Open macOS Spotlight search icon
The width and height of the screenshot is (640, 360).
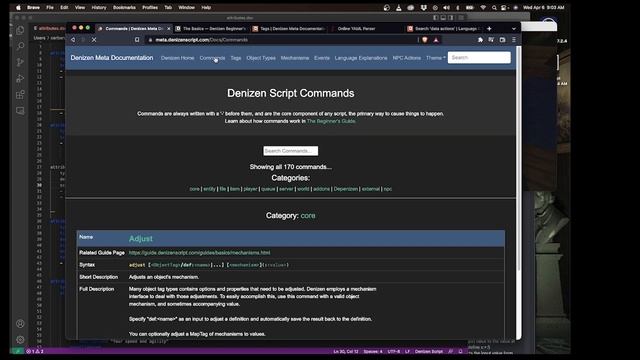(x=494, y=7)
